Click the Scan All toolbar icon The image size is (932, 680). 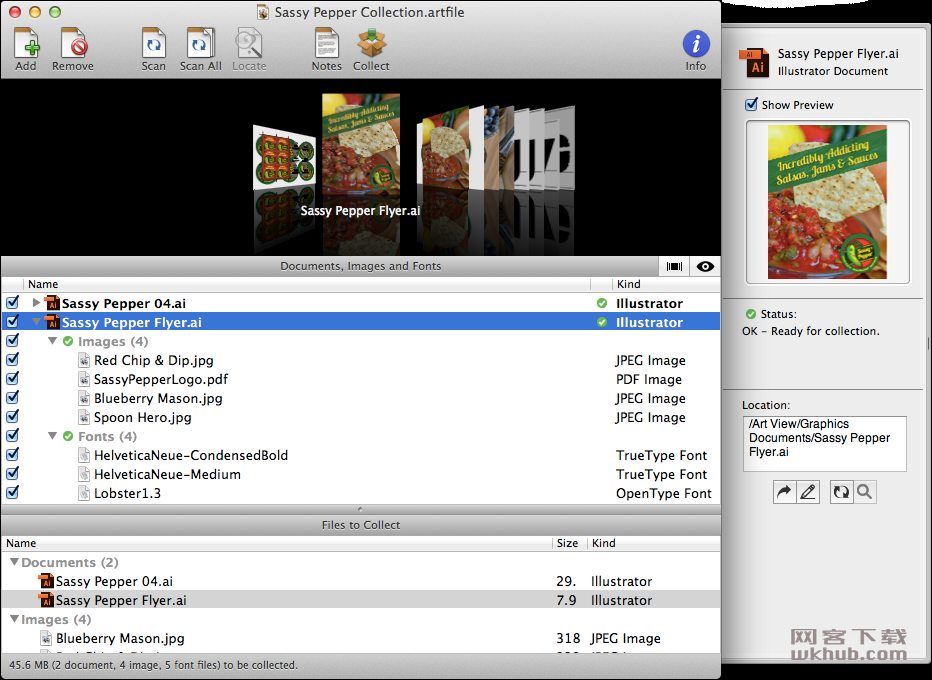point(200,43)
